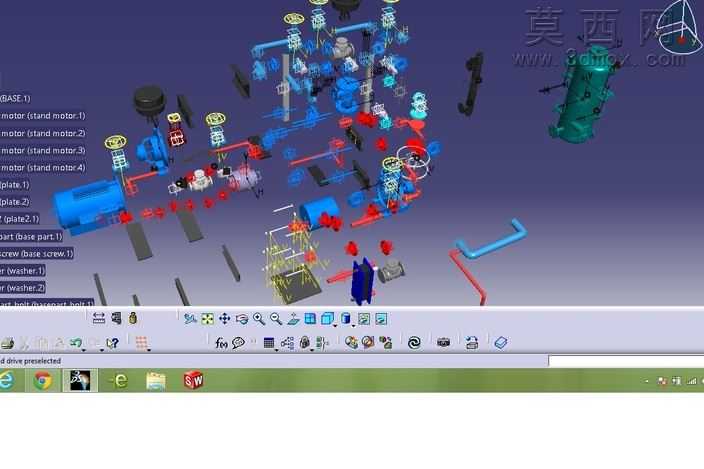Screen dimensions: 704x469
Task: Click the 'drive preselected' status text
Action: coord(33,361)
